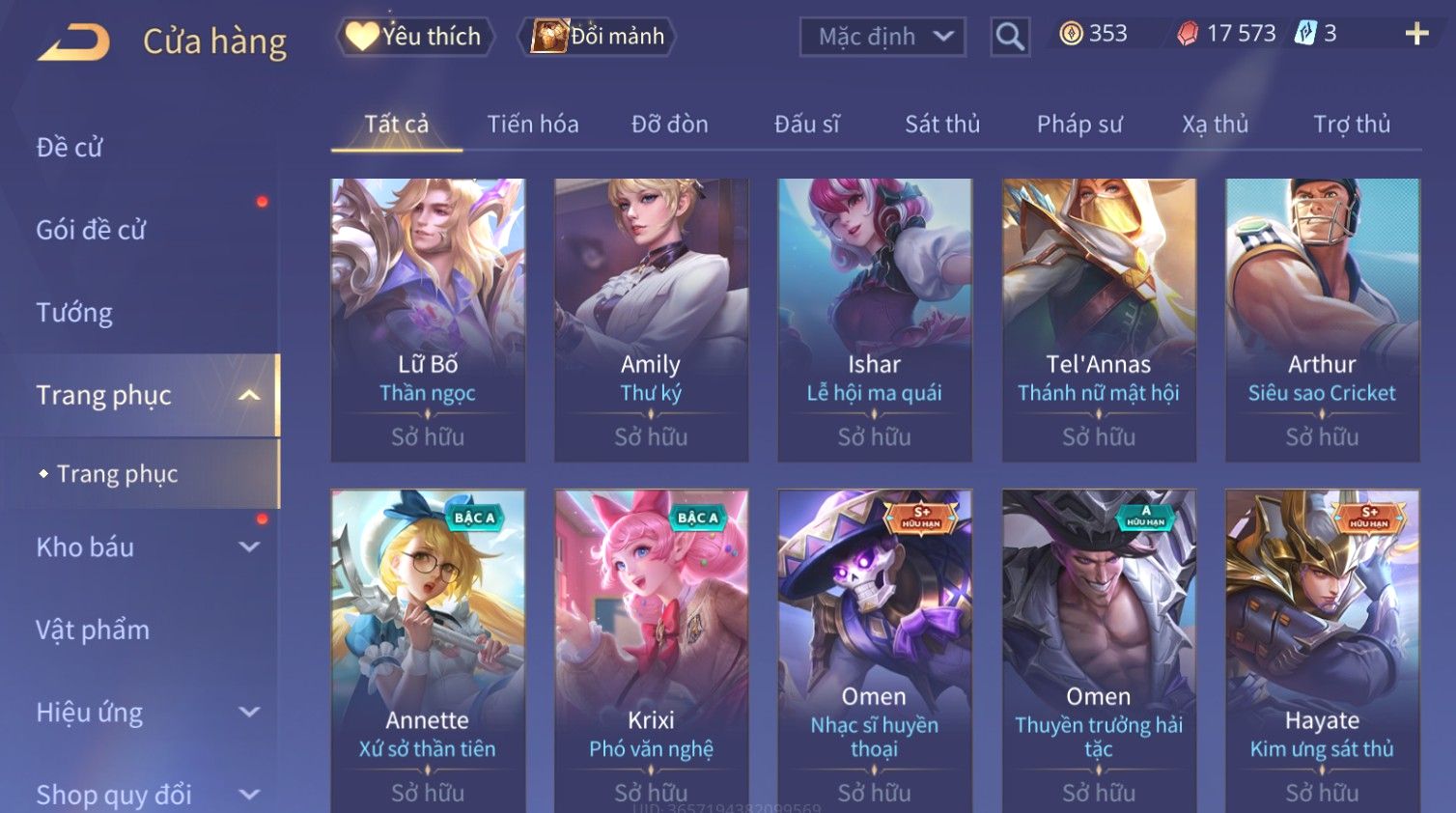The height and width of the screenshot is (813, 1456).
Task: Select the Lữ Bố Thần ngọc skin card
Action: [428, 320]
